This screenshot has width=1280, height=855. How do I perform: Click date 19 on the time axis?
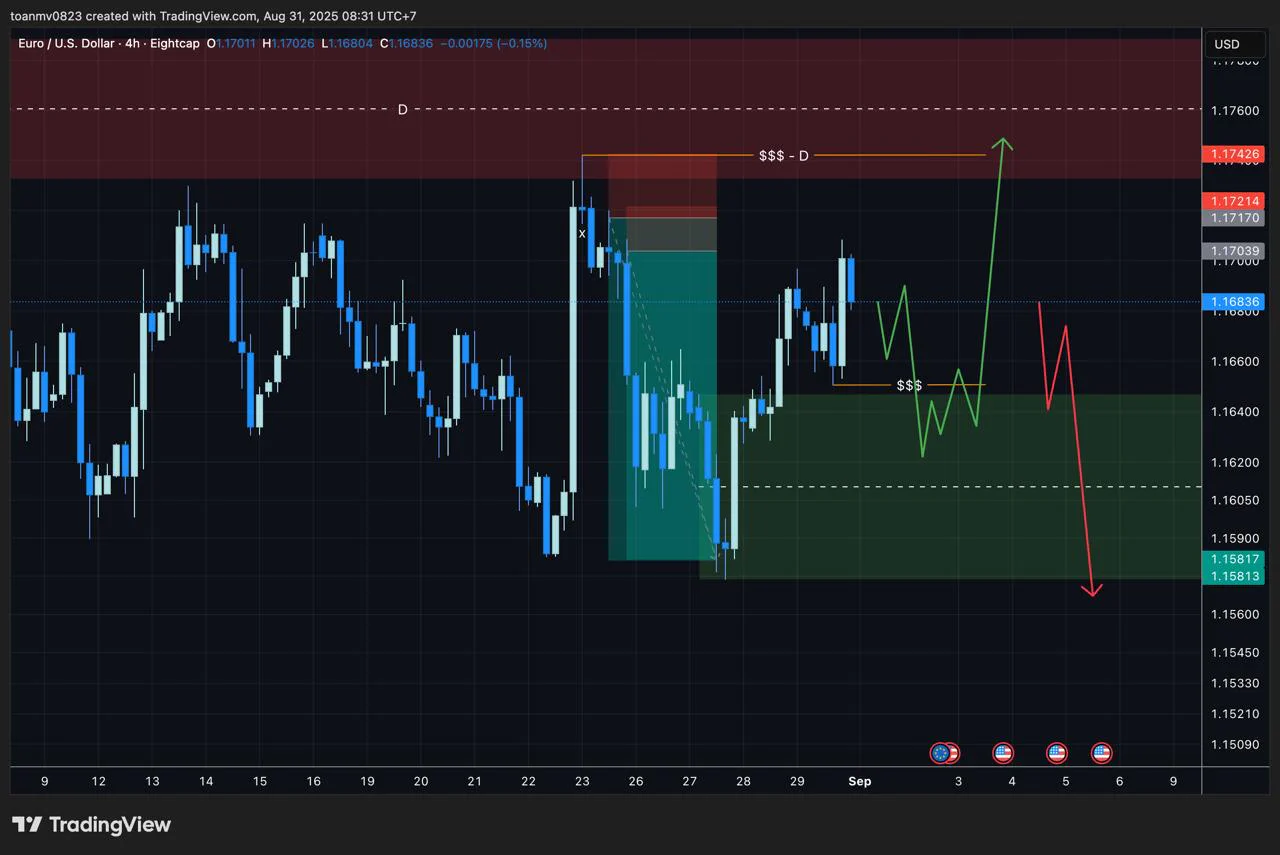pyautogui.click(x=367, y=781)
